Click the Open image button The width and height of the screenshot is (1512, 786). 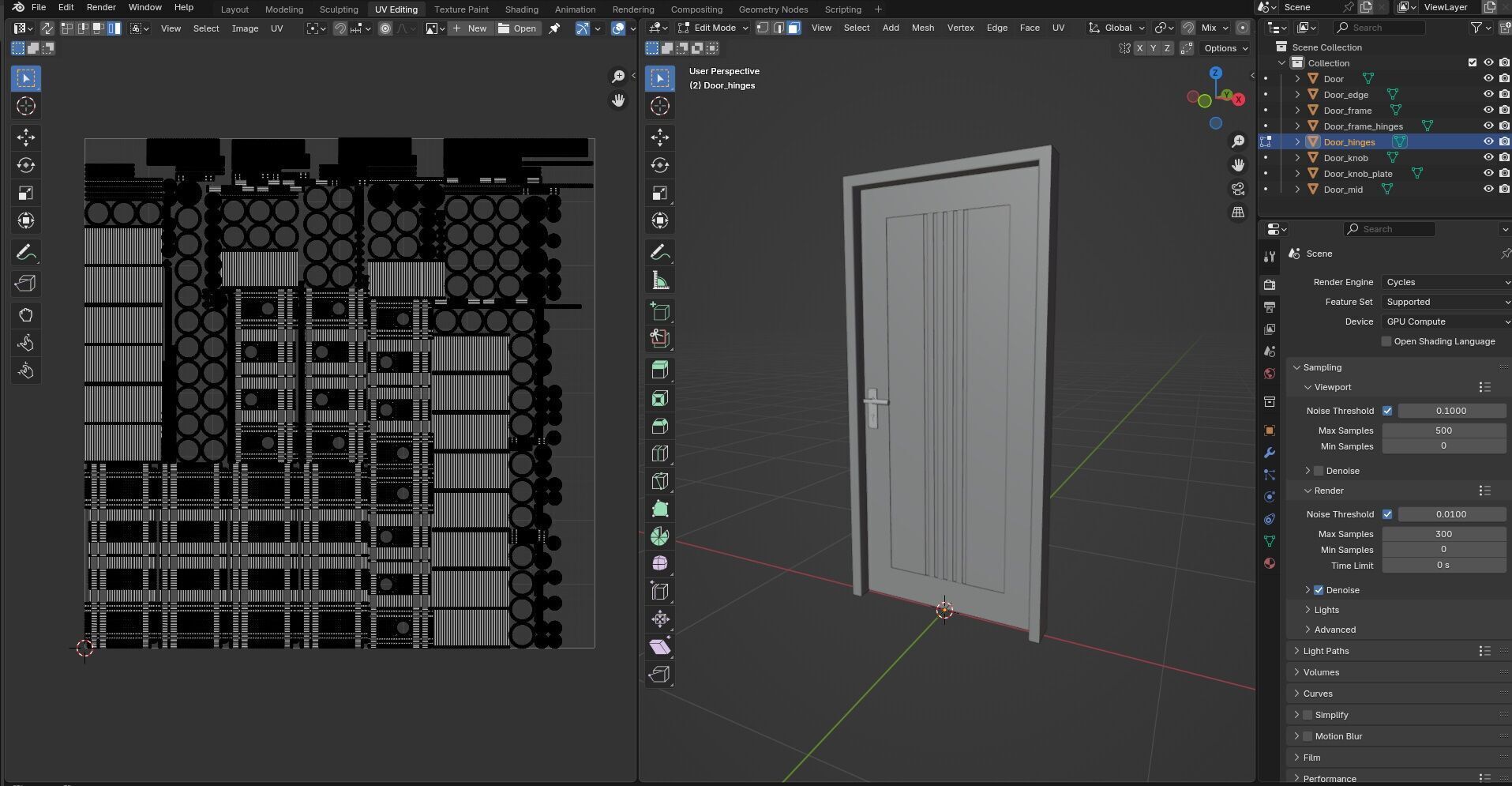pos(517,28)
